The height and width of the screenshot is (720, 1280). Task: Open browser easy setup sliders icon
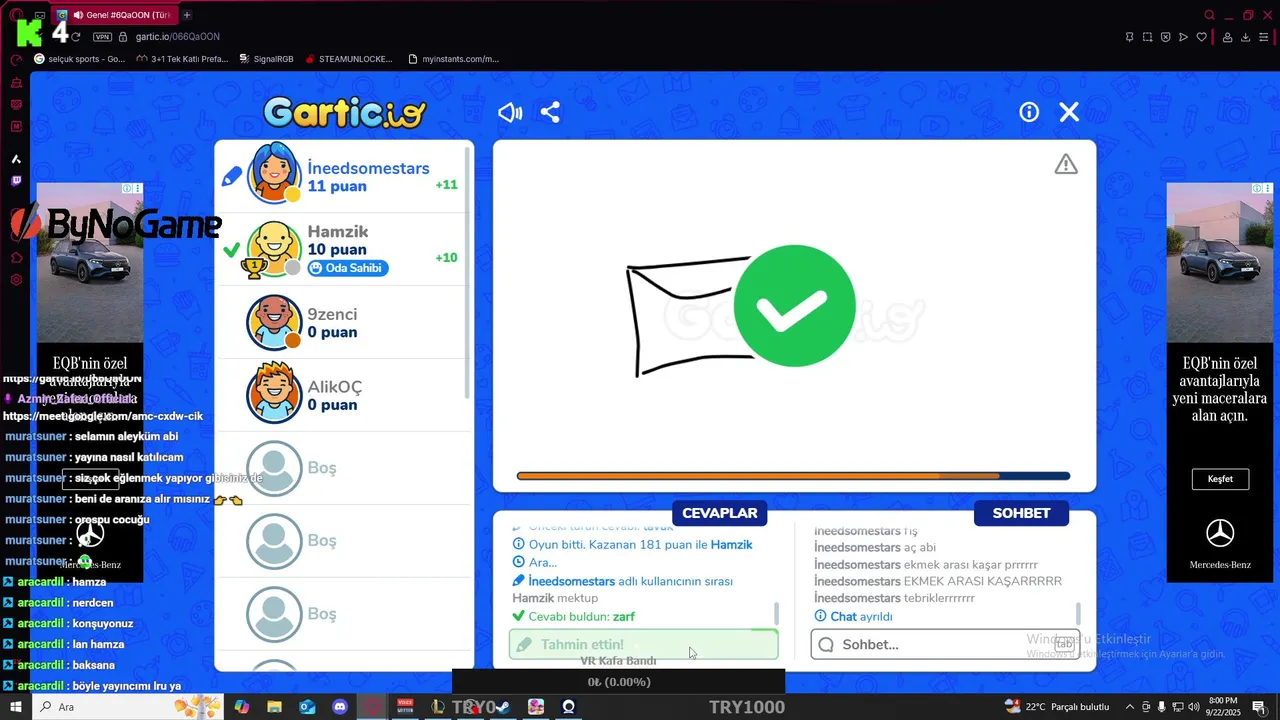point(1264,37)
